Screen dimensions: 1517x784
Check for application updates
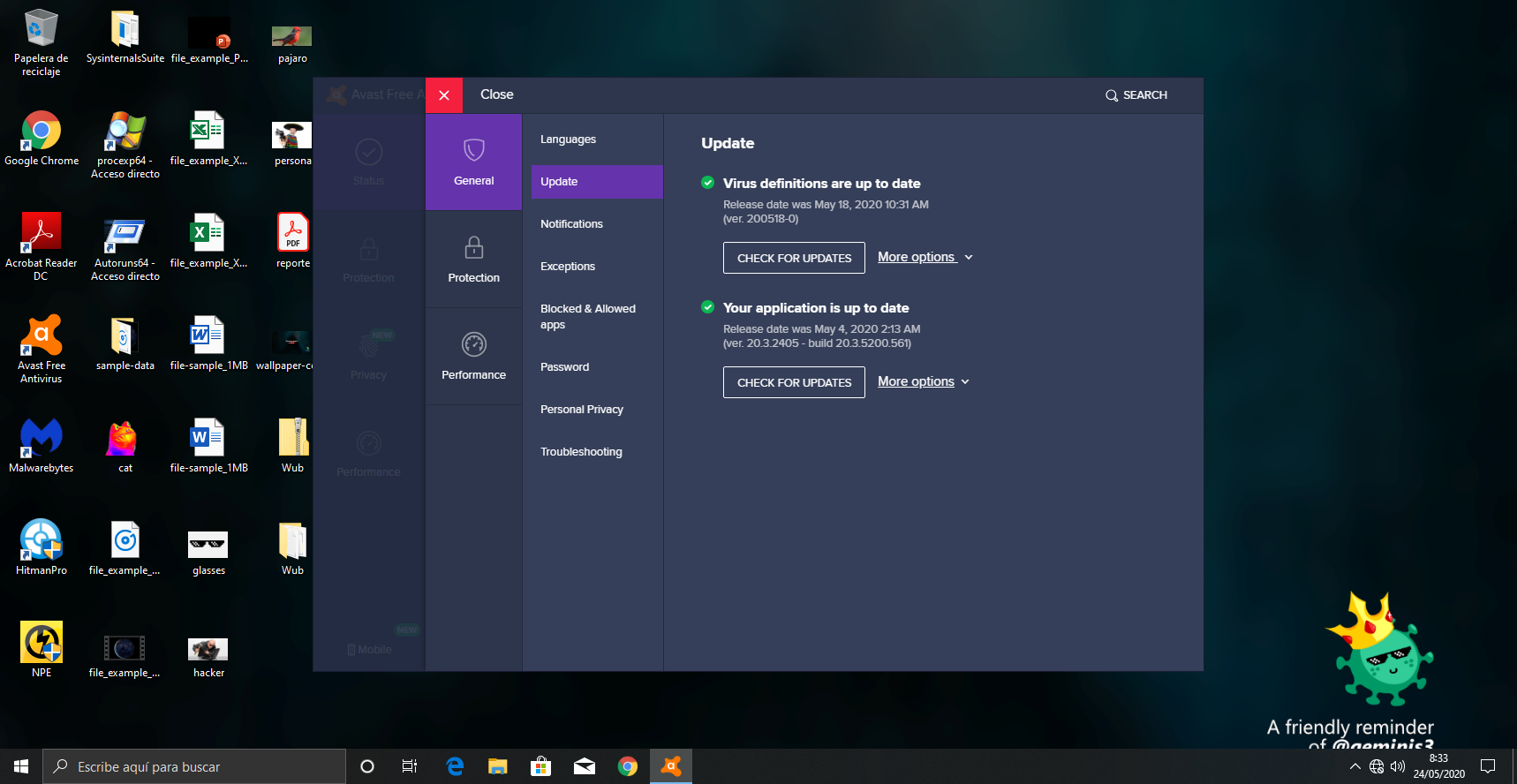(x=794, y=382)
